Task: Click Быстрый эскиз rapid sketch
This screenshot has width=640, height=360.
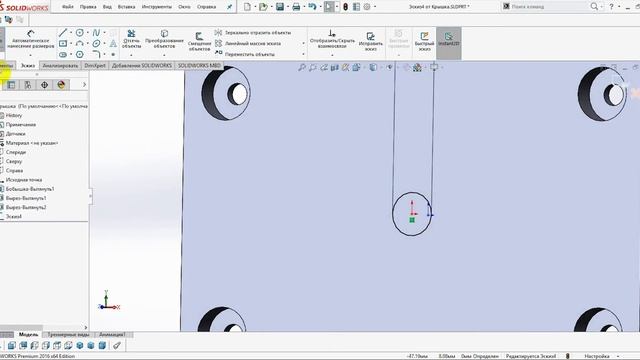Action: point(424,42)
